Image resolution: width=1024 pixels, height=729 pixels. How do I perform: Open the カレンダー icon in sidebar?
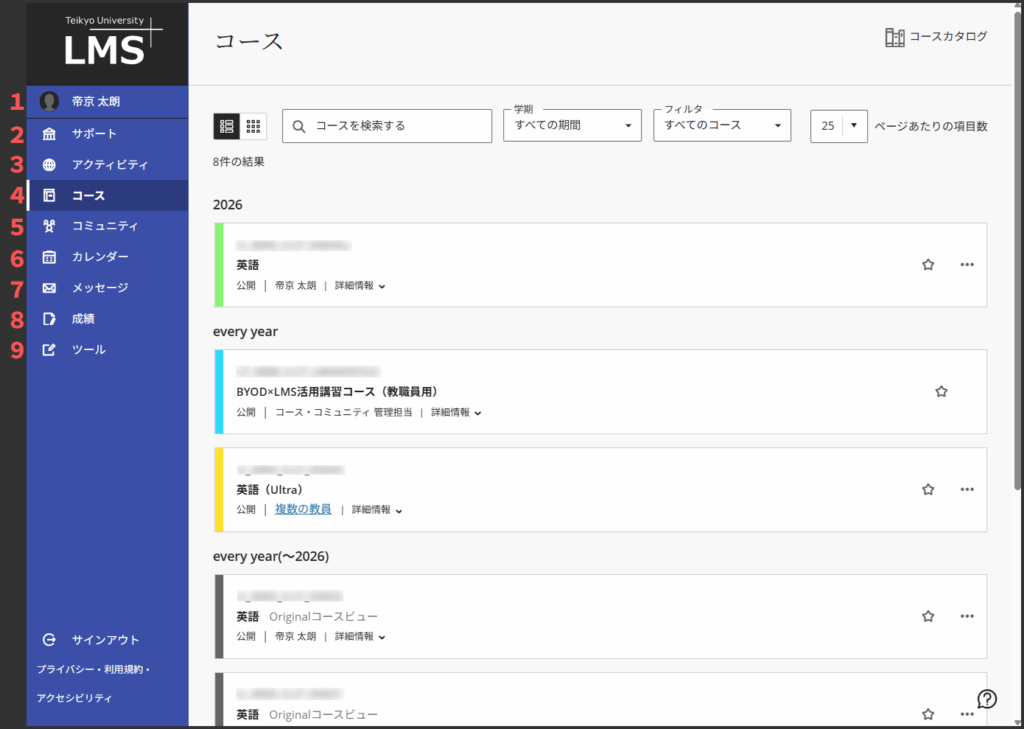coord(49,257)
